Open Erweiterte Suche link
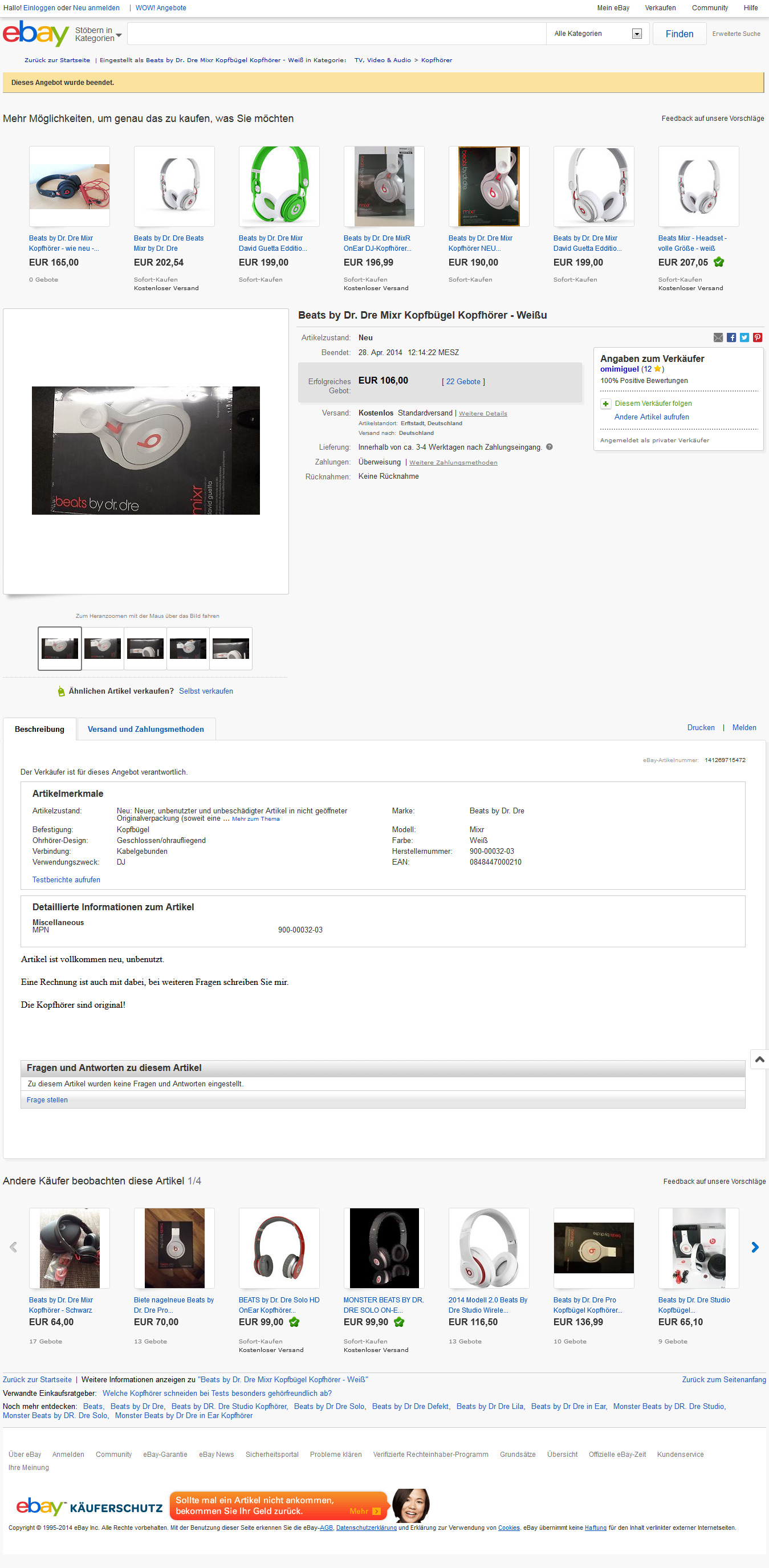 click(x=736, y=34)
